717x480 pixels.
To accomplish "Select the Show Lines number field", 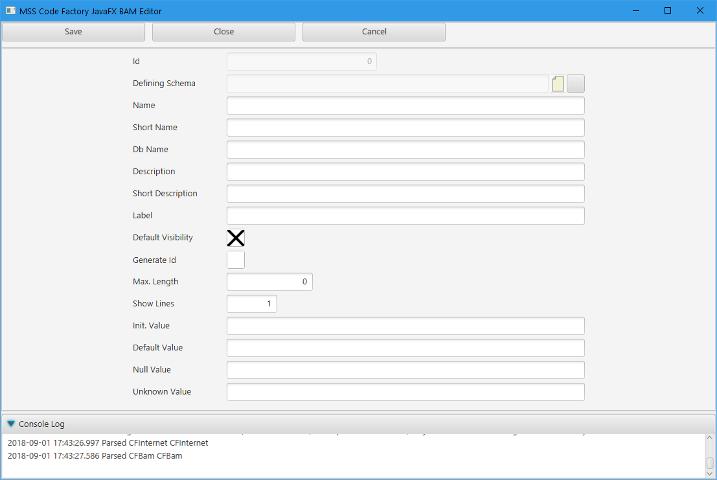I will point(252,304).
